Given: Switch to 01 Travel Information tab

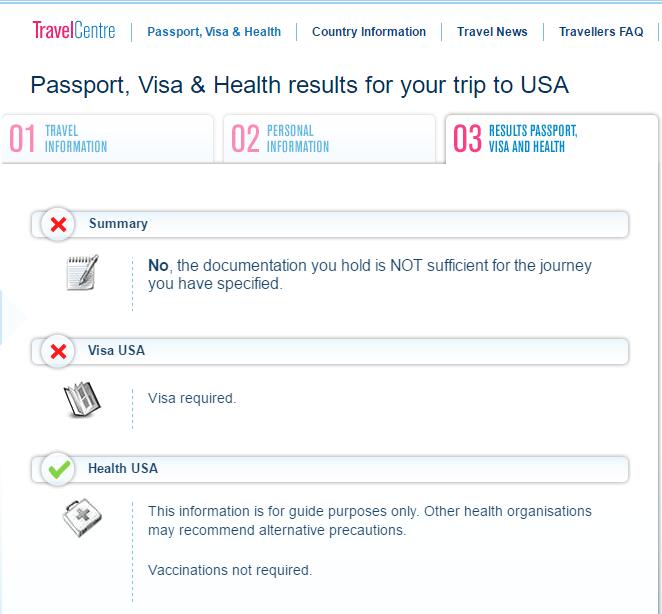Looking at the screenshot, I should tap(107, 139).
